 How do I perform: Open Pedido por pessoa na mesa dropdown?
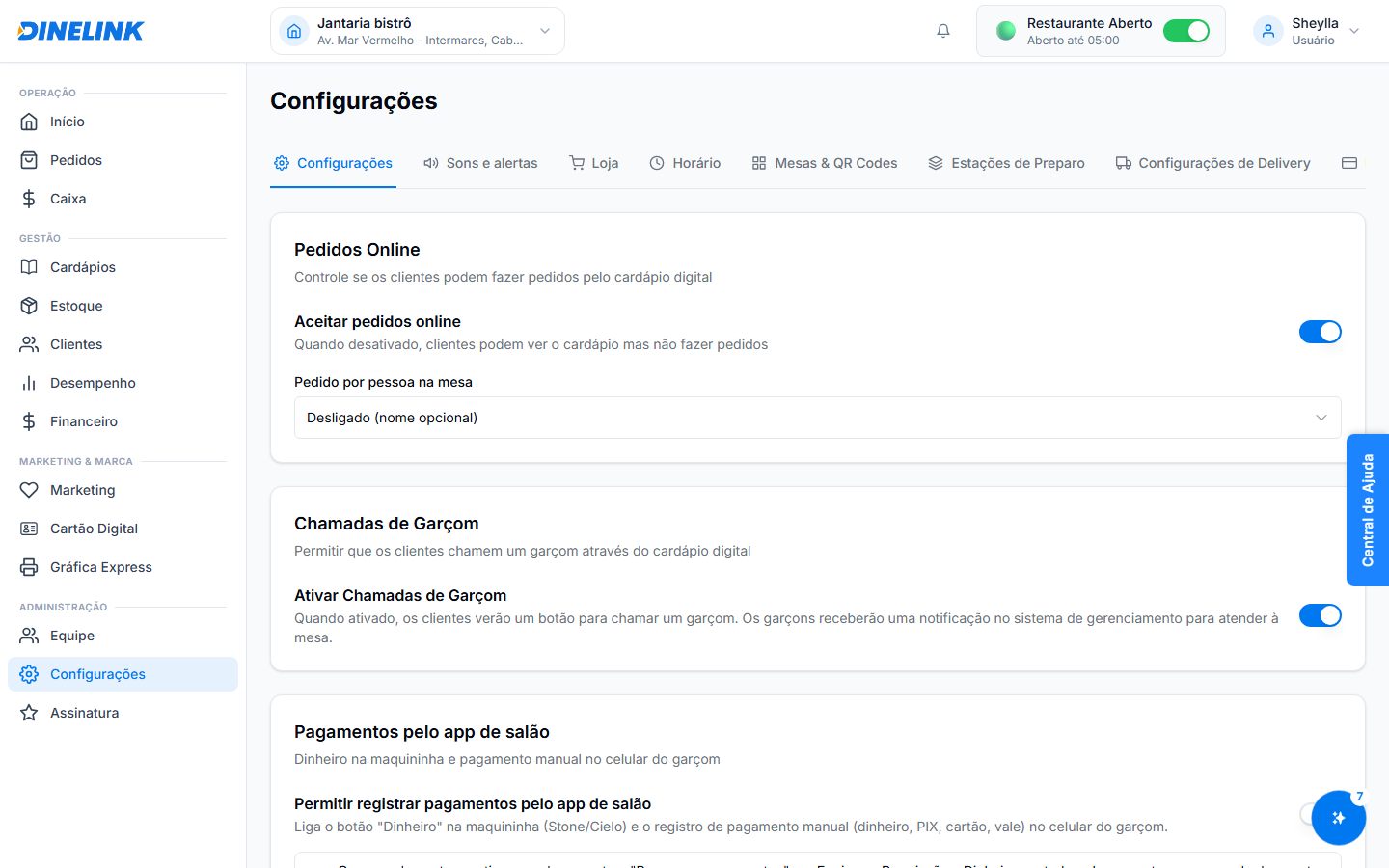tap(818, 418)
